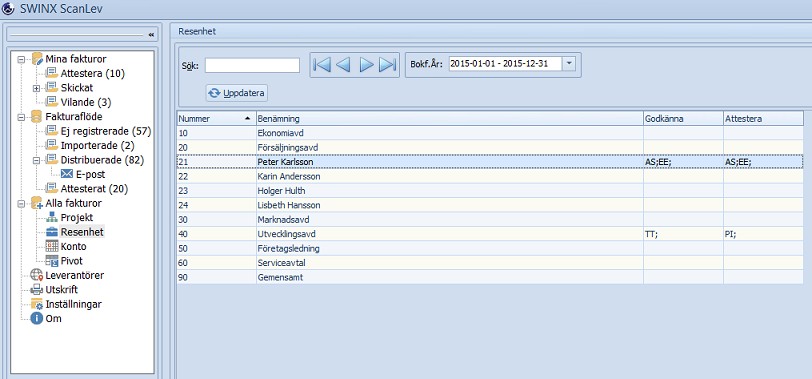Select the Peter Karlsson row
The height and width of the screenshot is (379, 812).
490,162
